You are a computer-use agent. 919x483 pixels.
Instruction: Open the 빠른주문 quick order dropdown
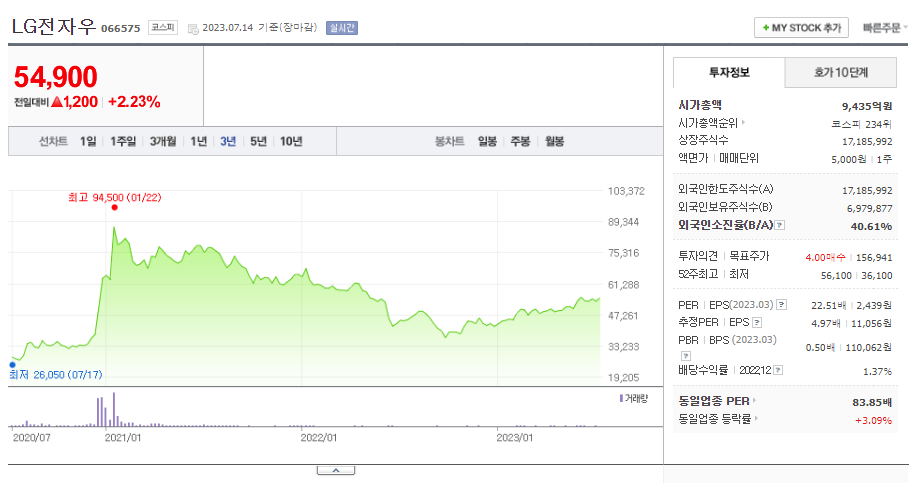coord(885,28)
